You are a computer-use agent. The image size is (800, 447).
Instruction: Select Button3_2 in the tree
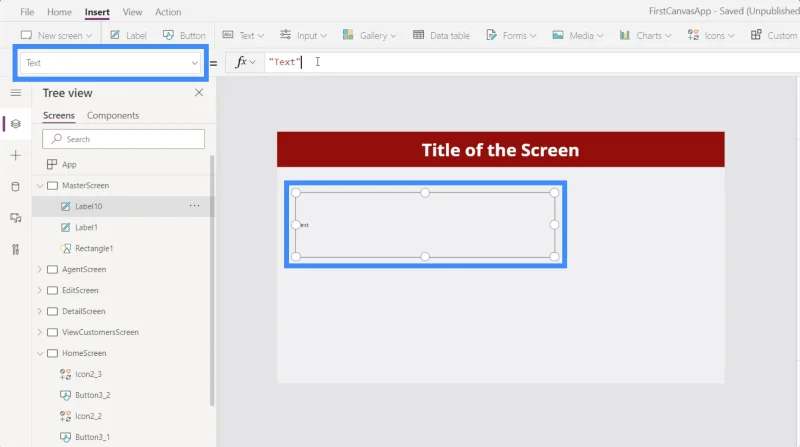92,395
